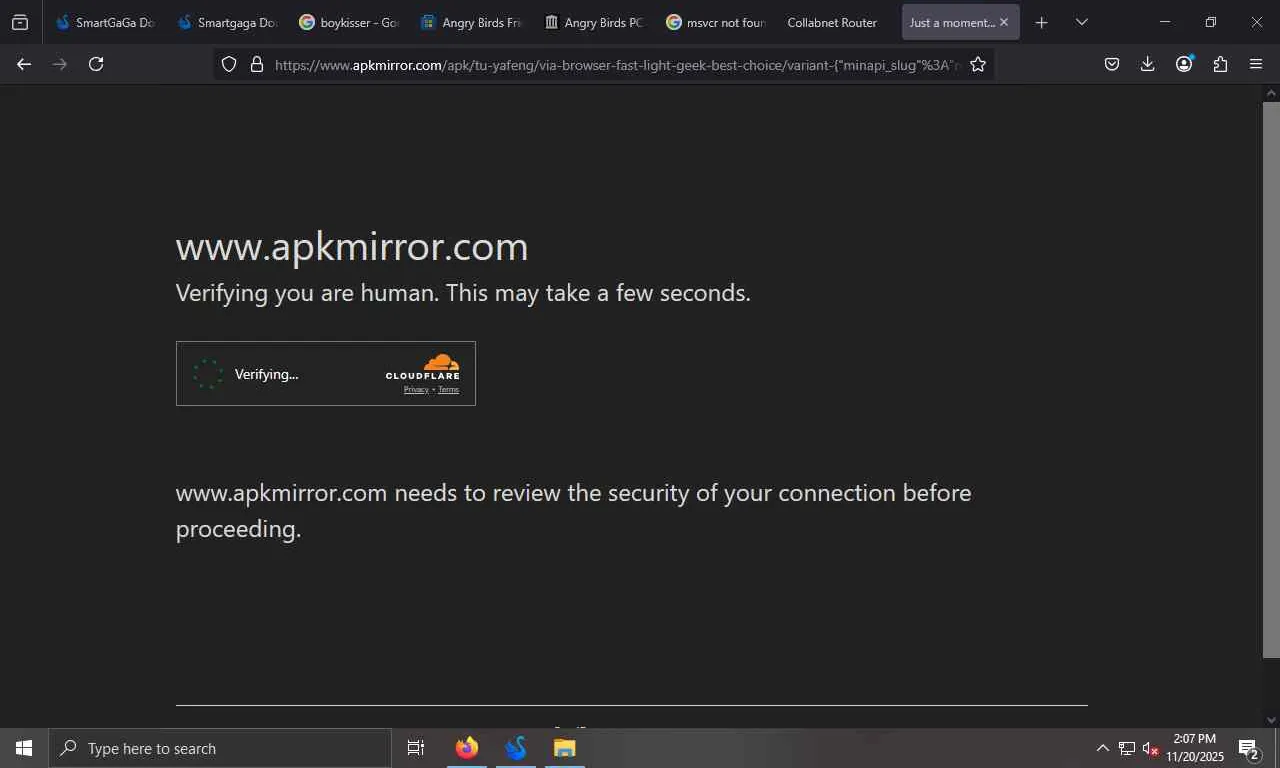Switch to the Angry Birds PC tab
Screen dimensions: 1280x768
click(593, 22)
